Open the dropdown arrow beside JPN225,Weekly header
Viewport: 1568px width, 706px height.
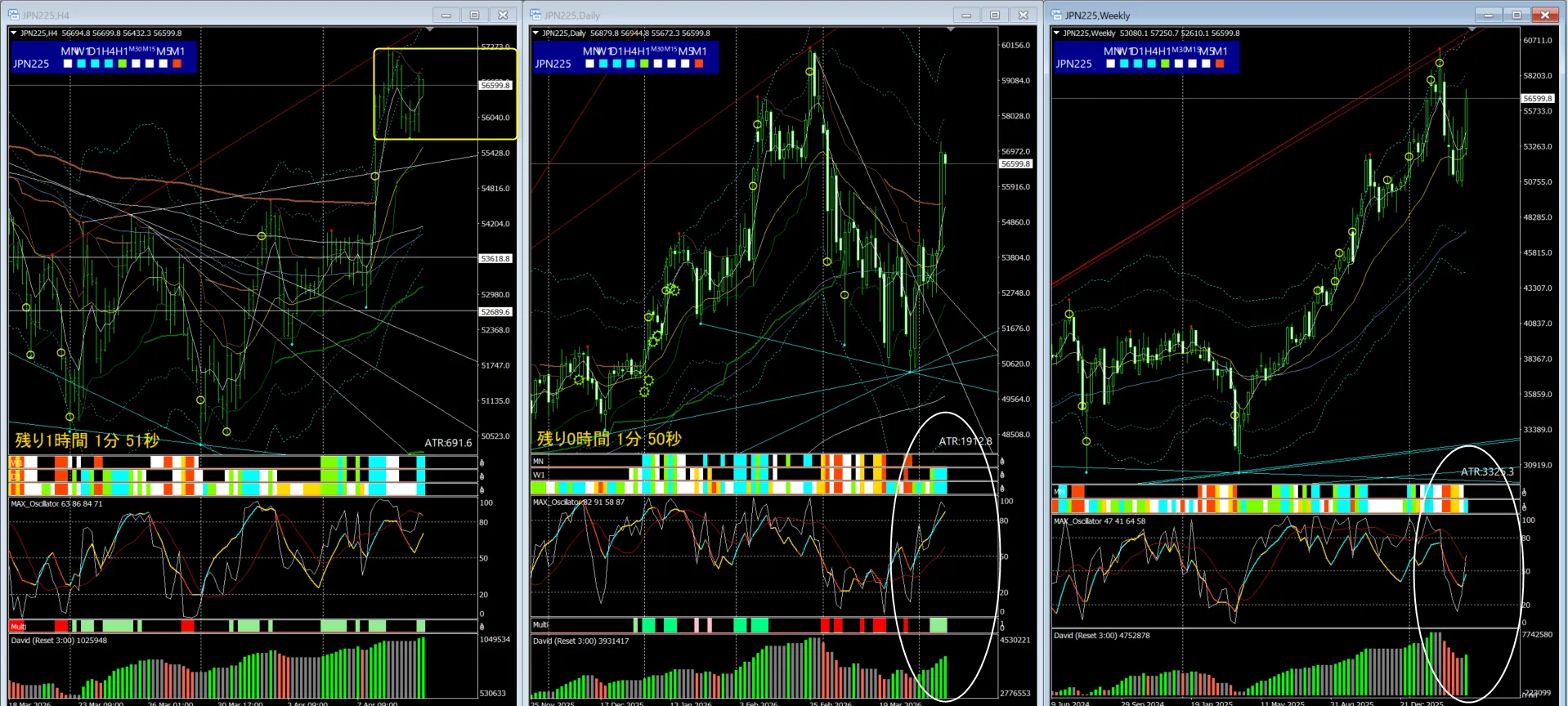(x=1056, y=34)
